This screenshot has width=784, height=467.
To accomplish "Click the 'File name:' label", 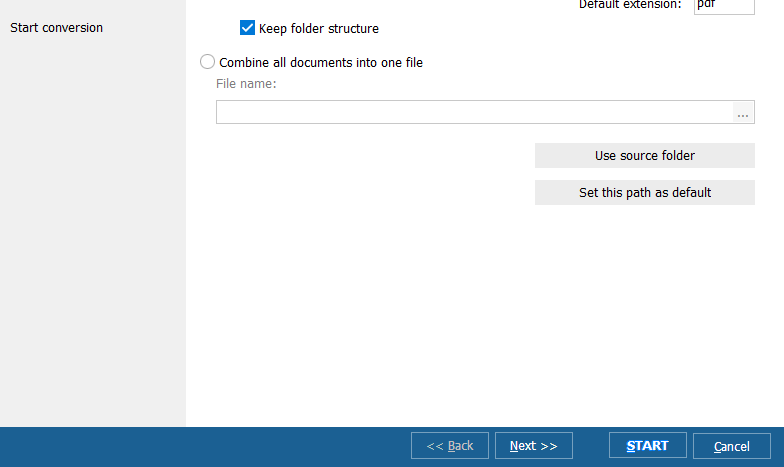I will (x=246, y=84).
